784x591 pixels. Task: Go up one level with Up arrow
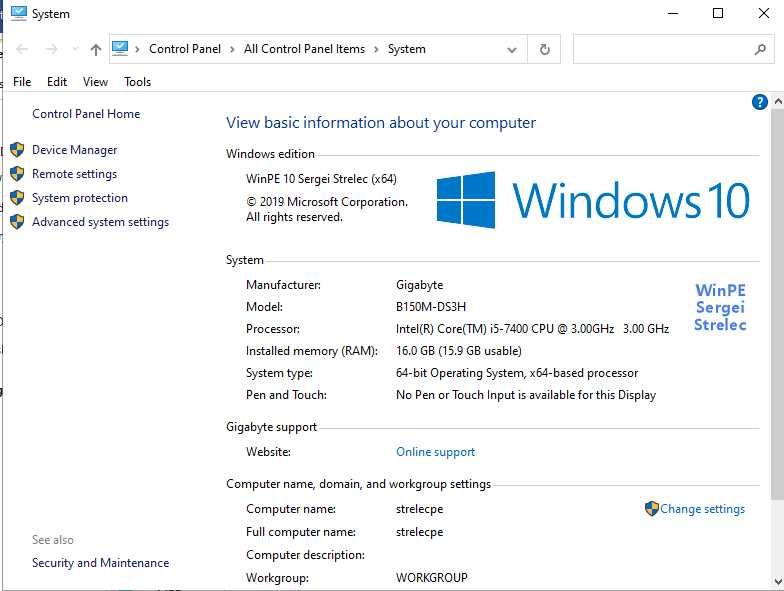(96, 49)
